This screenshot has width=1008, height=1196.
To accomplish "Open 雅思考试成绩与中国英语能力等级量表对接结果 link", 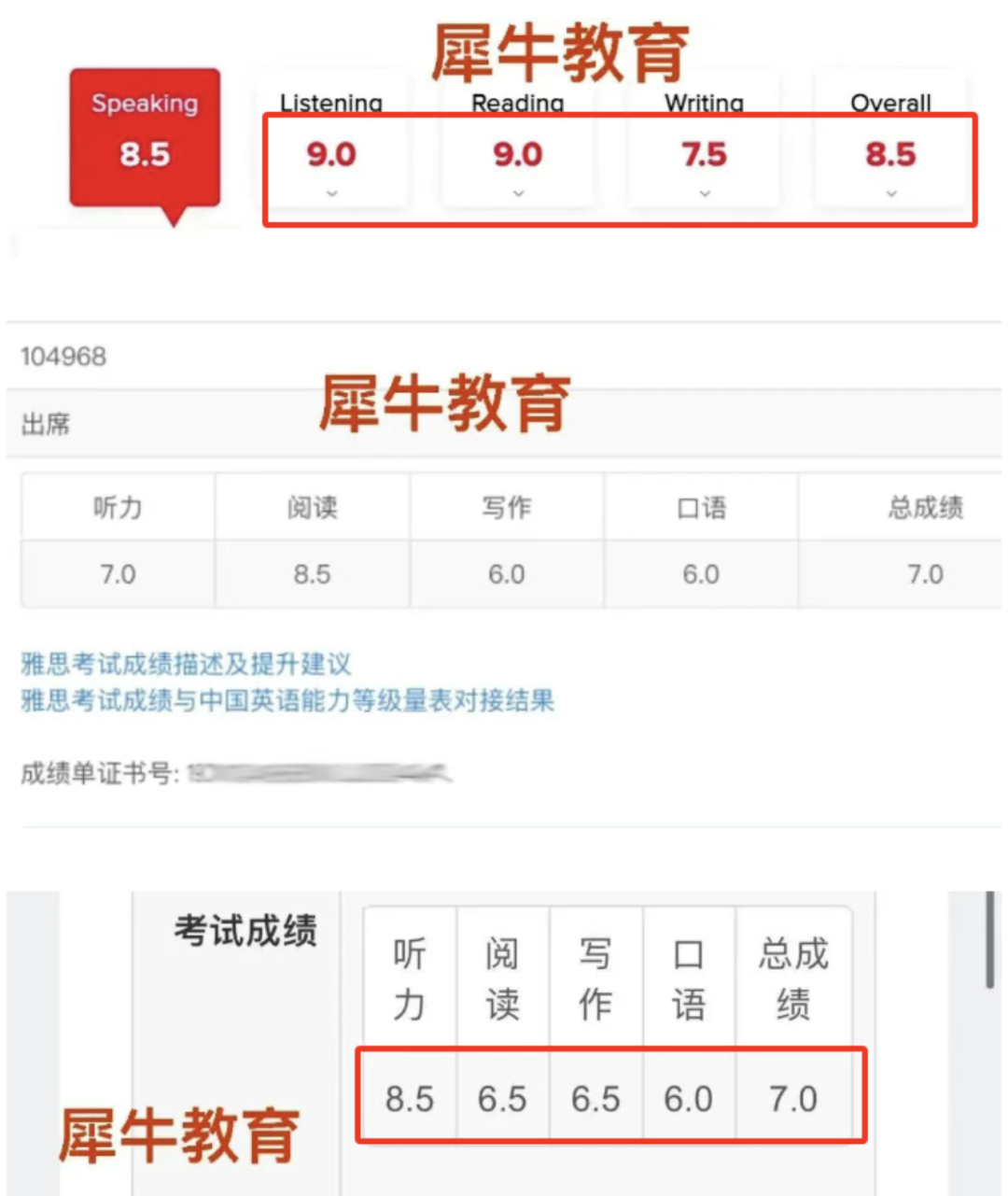I will (x=287, y=700).
